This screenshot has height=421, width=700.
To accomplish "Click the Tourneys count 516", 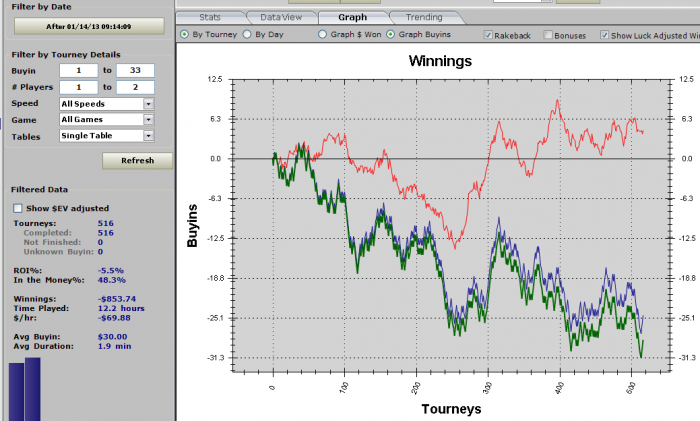I will coord(106,223).
